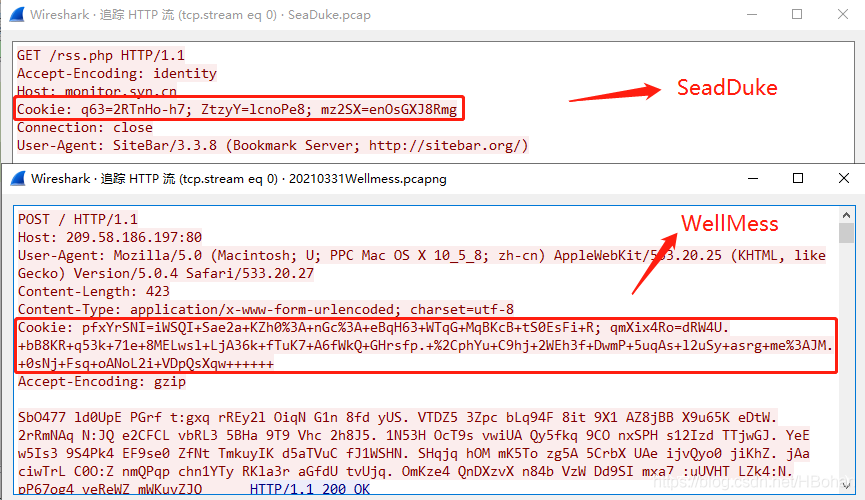Click the 'POST / HTTP/1.1' line
Image resolution: width=865 pixels, height=500 pixels.
(x=77, y=219)
